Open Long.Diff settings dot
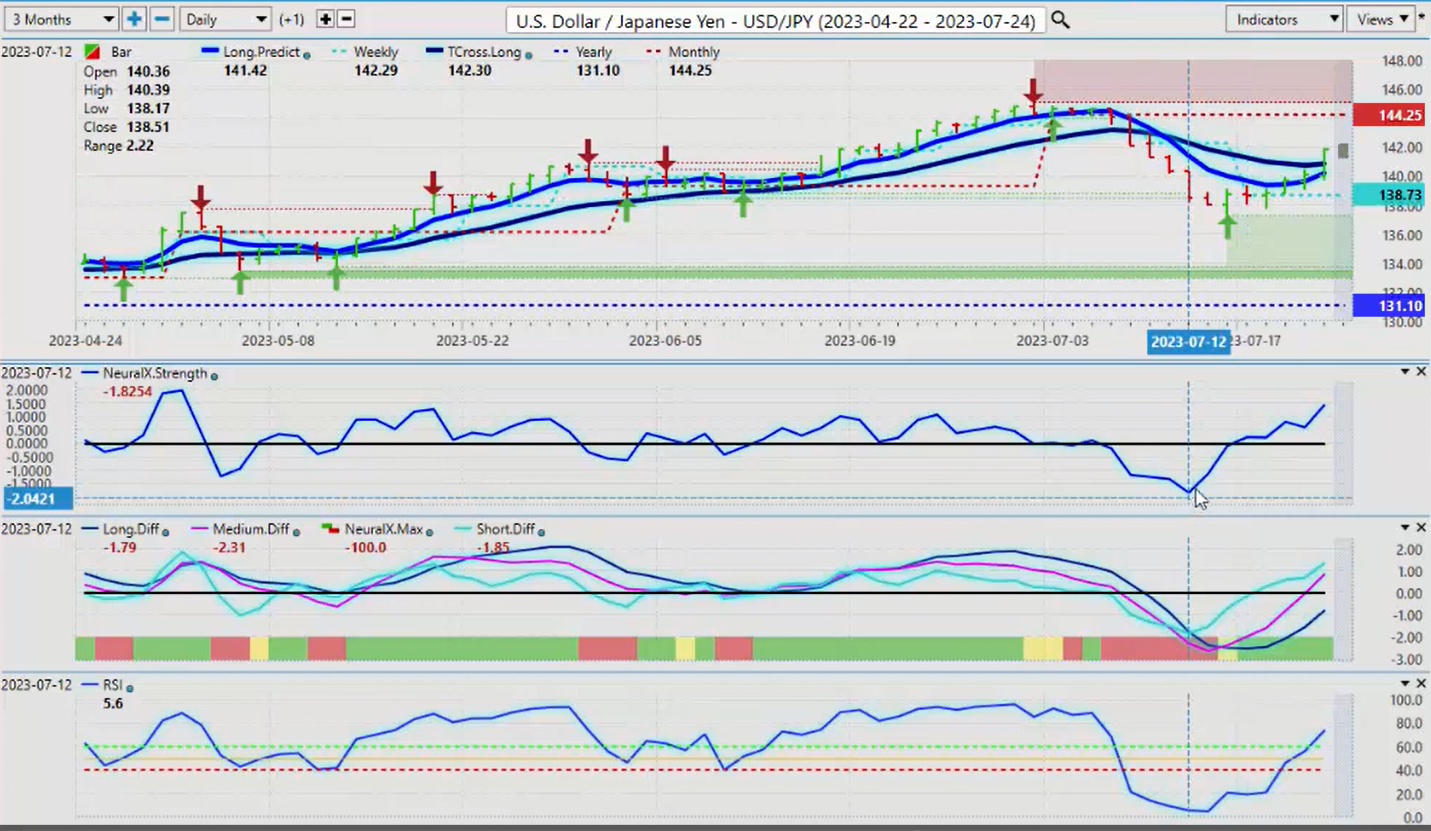The width and height of the screenshot is (1431, 831). [x=165, y=532]
